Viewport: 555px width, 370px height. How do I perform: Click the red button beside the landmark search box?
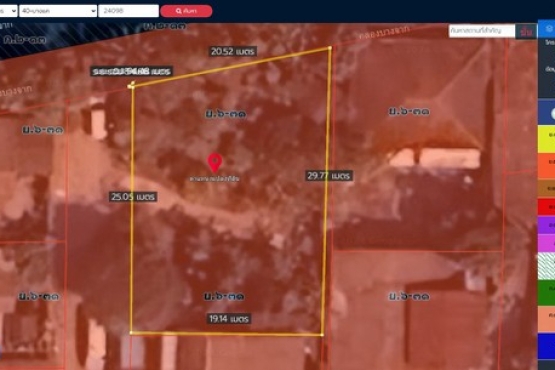(x=526, y=32)
